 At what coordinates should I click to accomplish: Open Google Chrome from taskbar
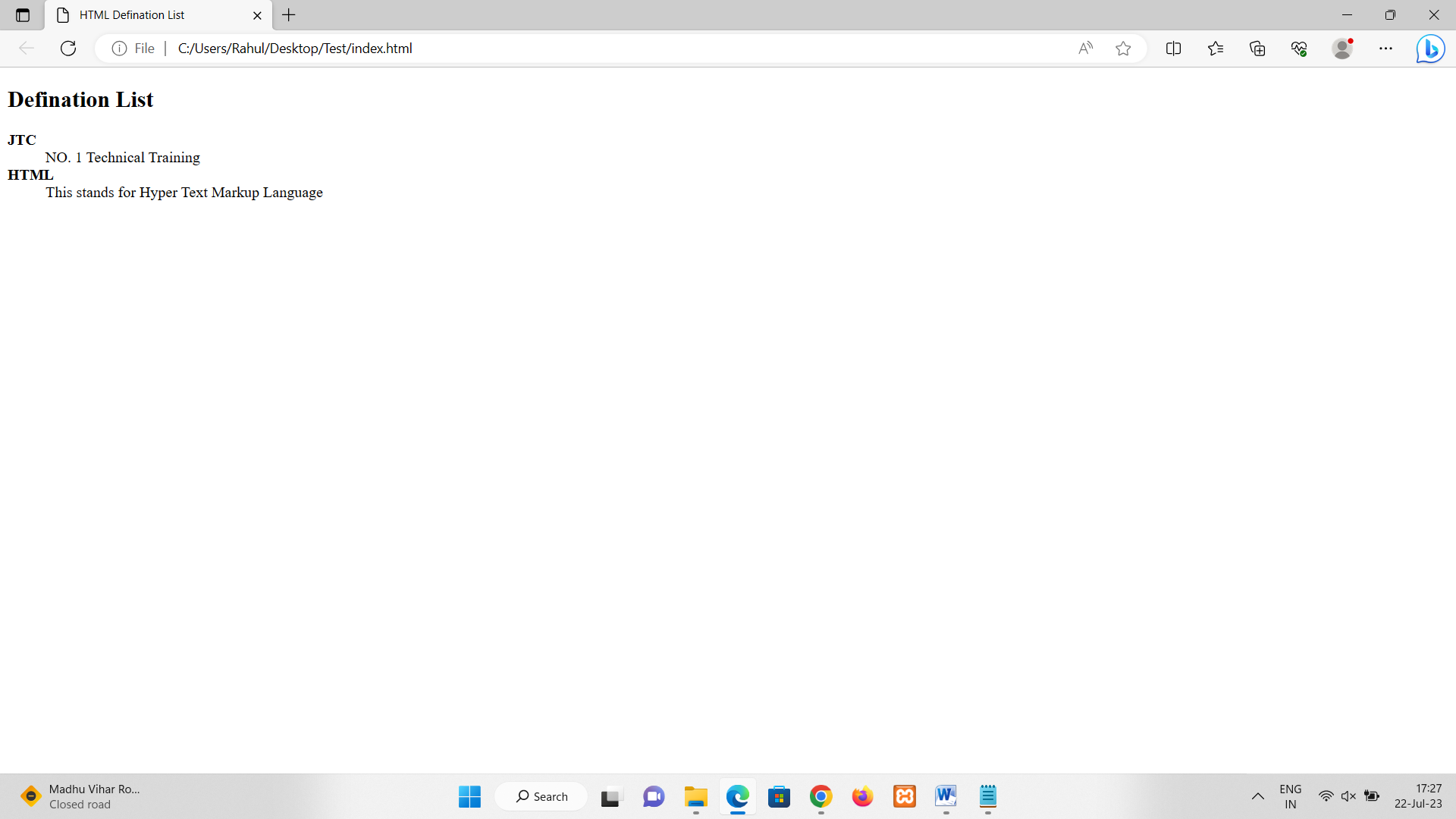tap(821, 796)
